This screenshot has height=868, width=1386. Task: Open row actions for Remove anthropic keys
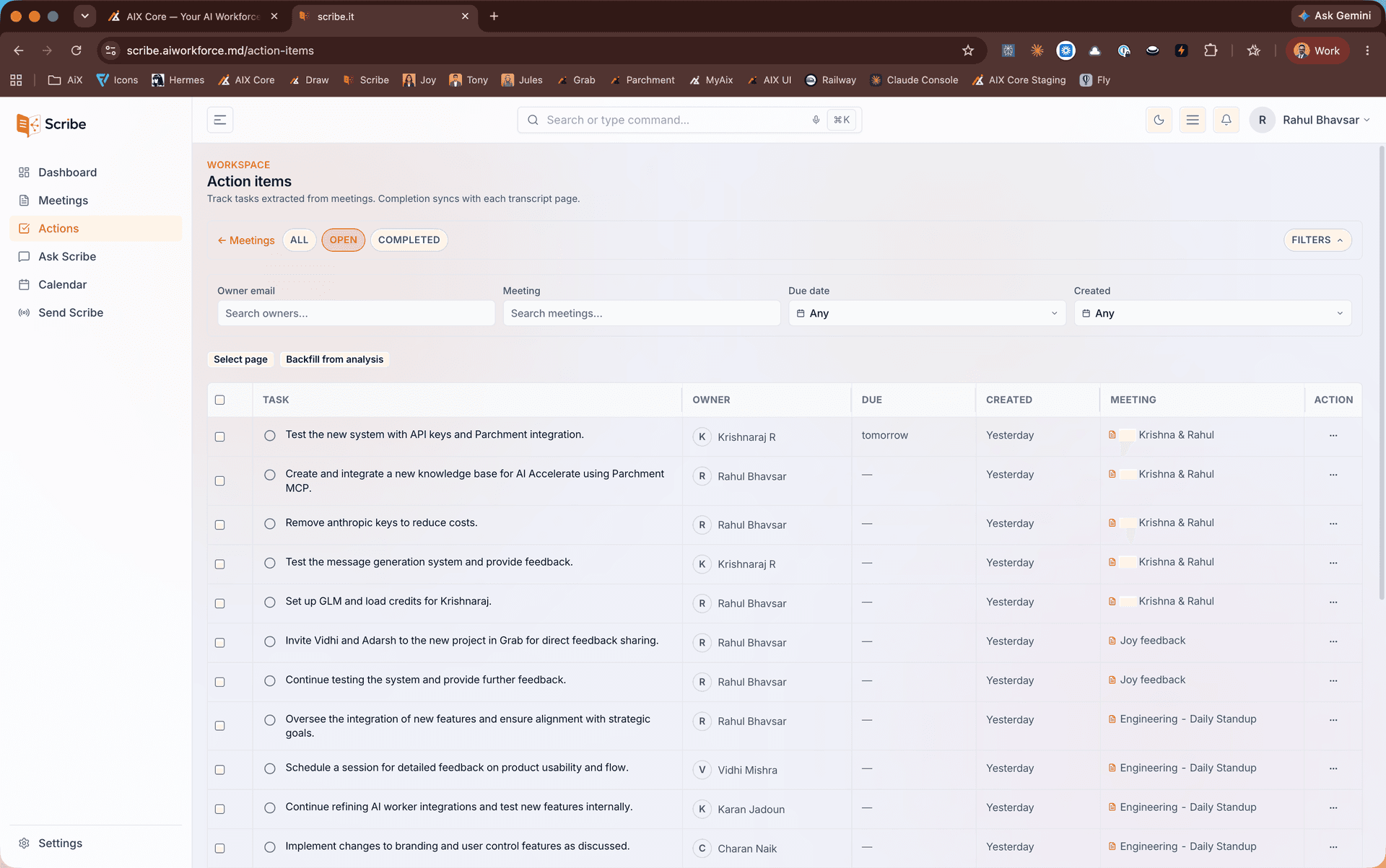pyautogui.click(x=1333, y=523)
